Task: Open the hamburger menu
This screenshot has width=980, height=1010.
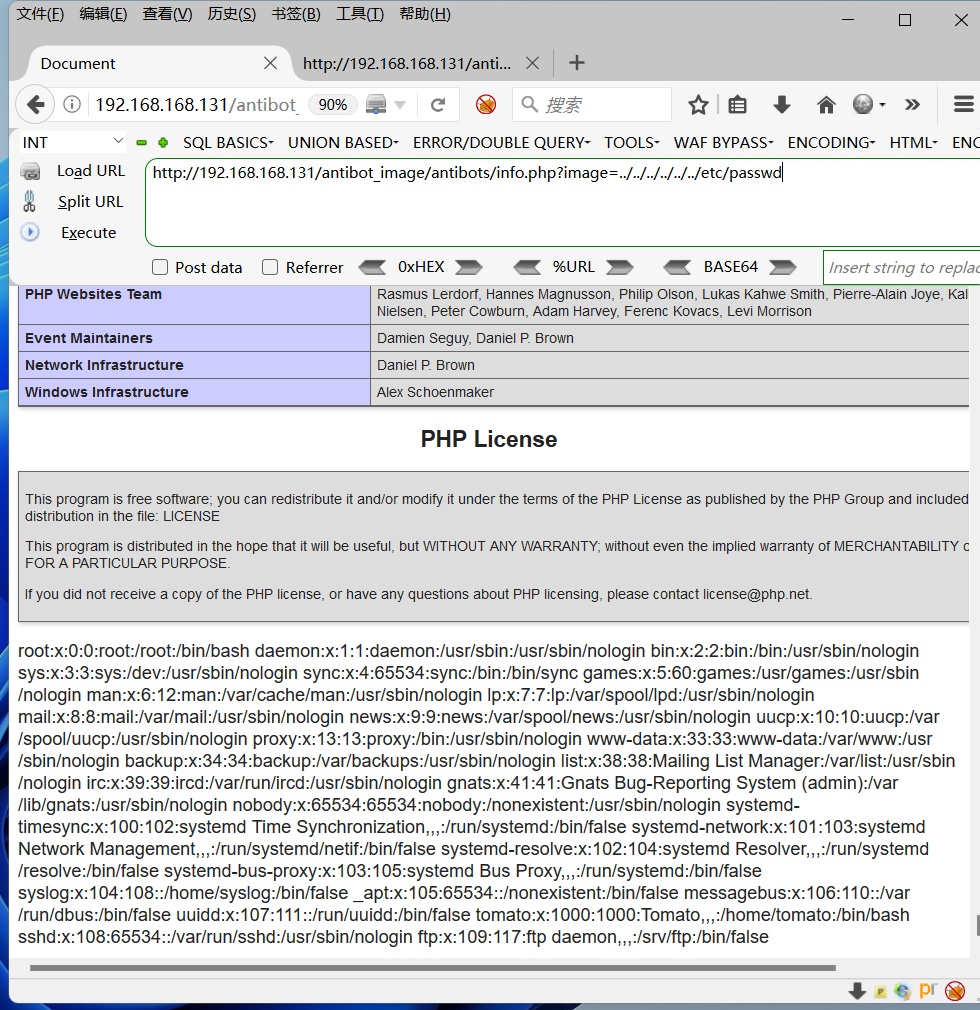Action: [x=964, y=104]
